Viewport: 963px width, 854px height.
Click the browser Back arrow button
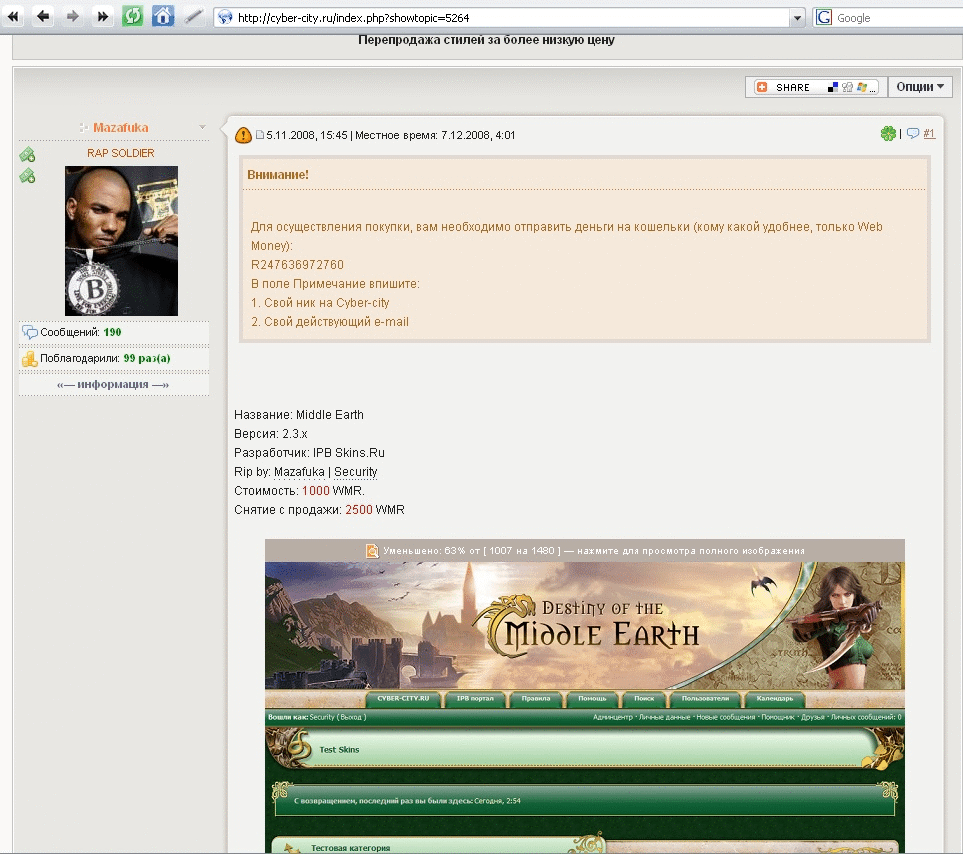pyautogui.click(x=43, y=17)
